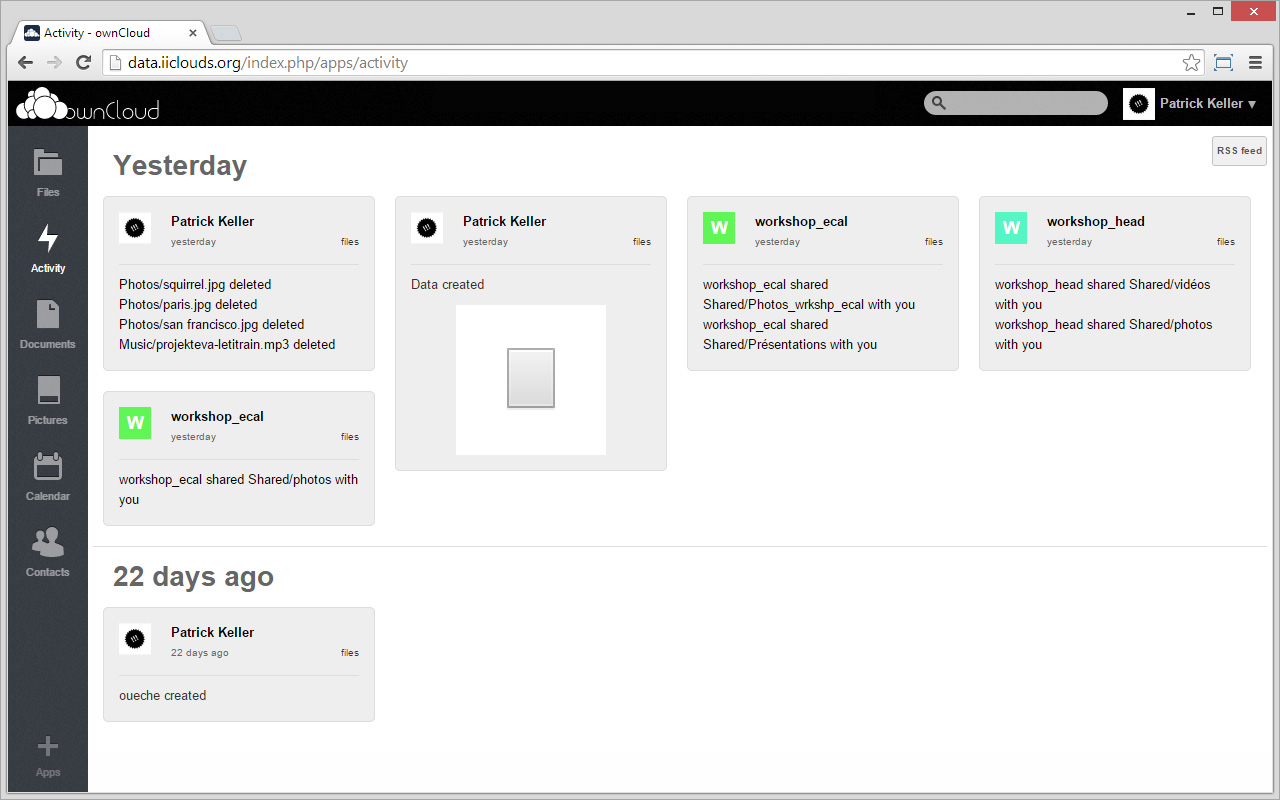This screenshot has width=1280, height=800.
Task: Click green W avatar on Shared/Photos_wrkshp_ecal card
Action: pos(719,228)
